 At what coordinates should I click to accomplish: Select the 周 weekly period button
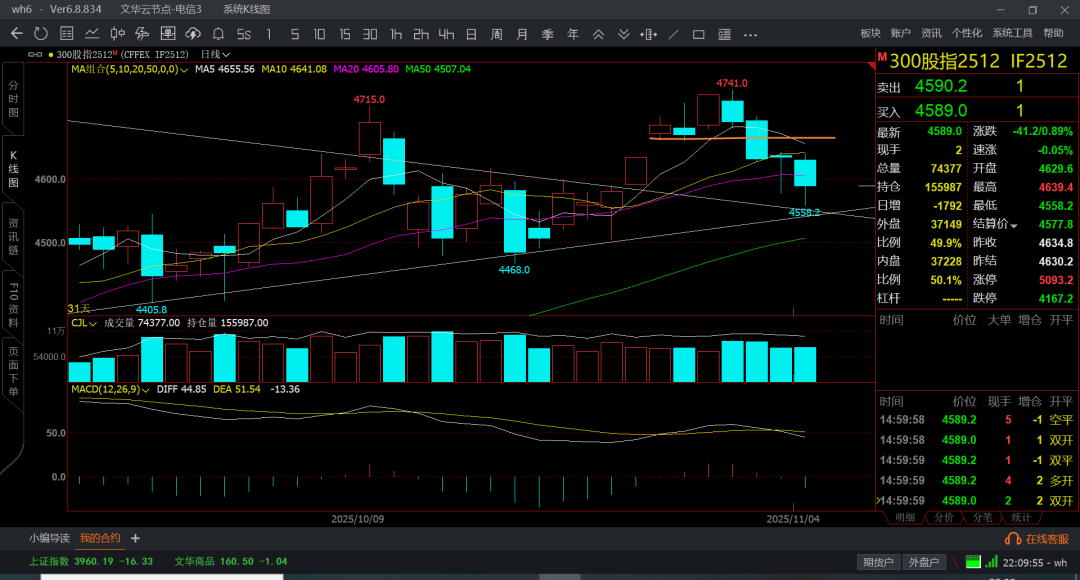click(497, 34)
